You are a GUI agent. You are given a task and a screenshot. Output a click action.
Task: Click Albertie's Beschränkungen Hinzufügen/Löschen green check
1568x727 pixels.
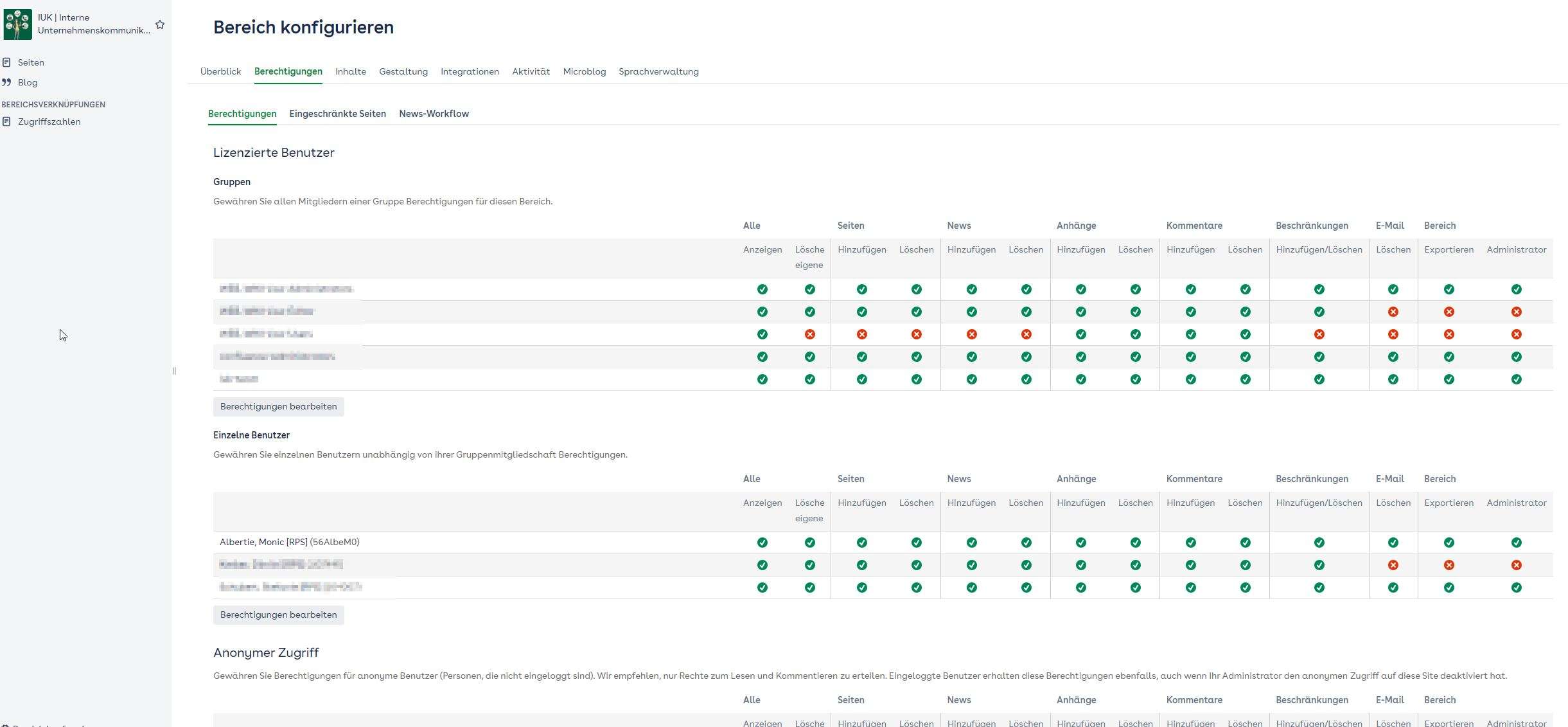tap(1319, 543)
